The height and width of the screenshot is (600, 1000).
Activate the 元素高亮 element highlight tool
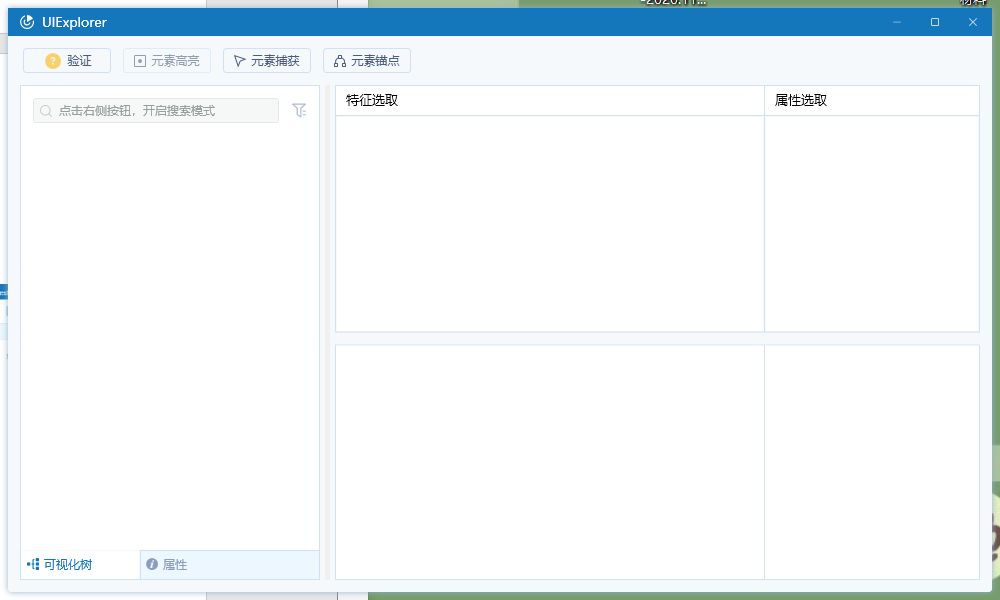(x=166, y=60)
